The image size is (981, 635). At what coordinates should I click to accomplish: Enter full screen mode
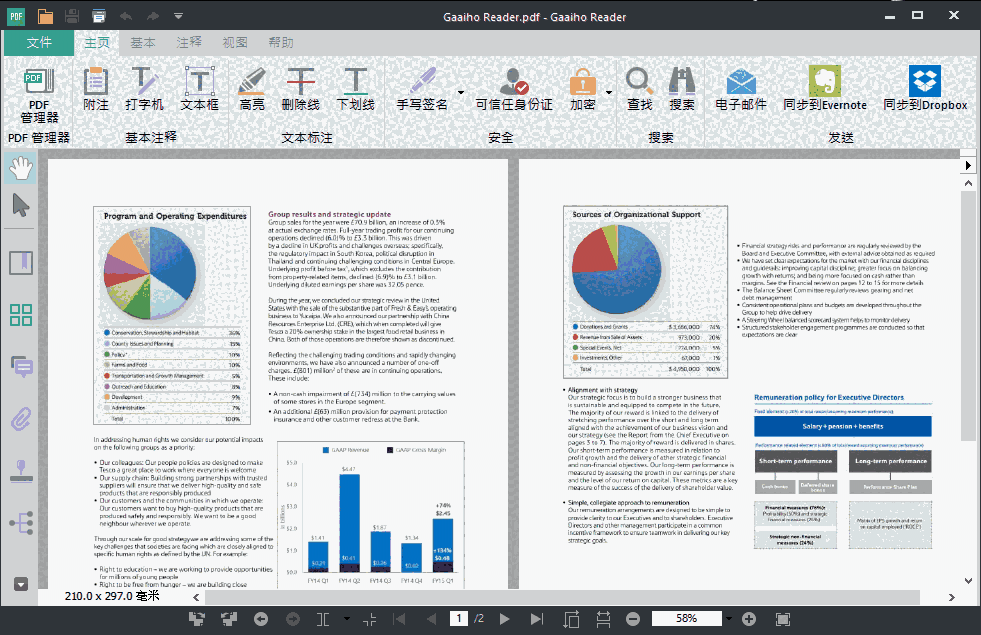783,619
